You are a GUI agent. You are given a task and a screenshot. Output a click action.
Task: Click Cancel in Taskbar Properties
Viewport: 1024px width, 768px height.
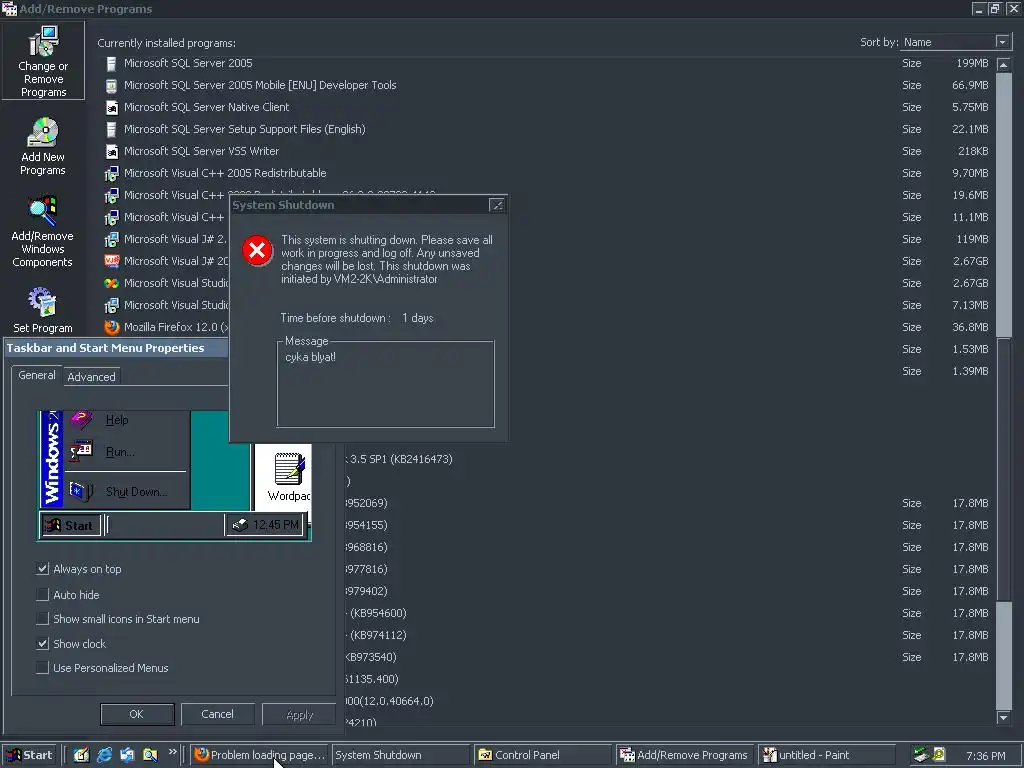tap(217, 714)
